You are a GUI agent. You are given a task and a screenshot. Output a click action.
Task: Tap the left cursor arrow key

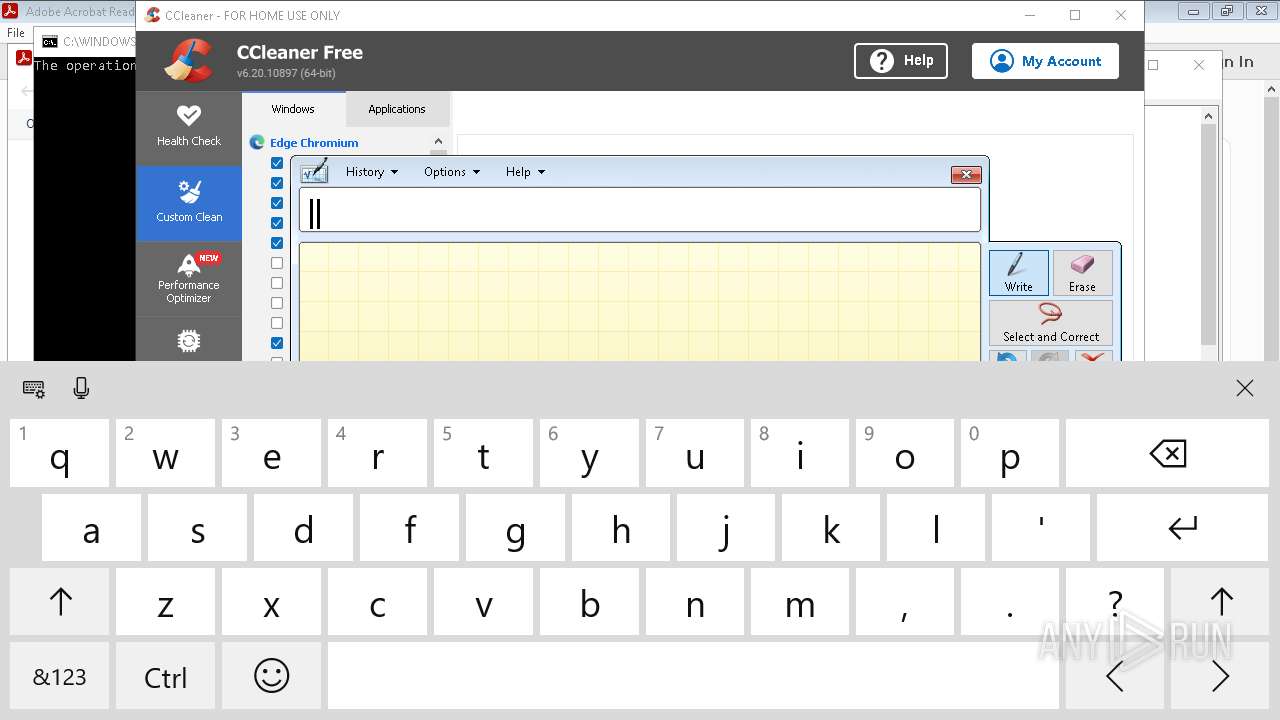1115,676
